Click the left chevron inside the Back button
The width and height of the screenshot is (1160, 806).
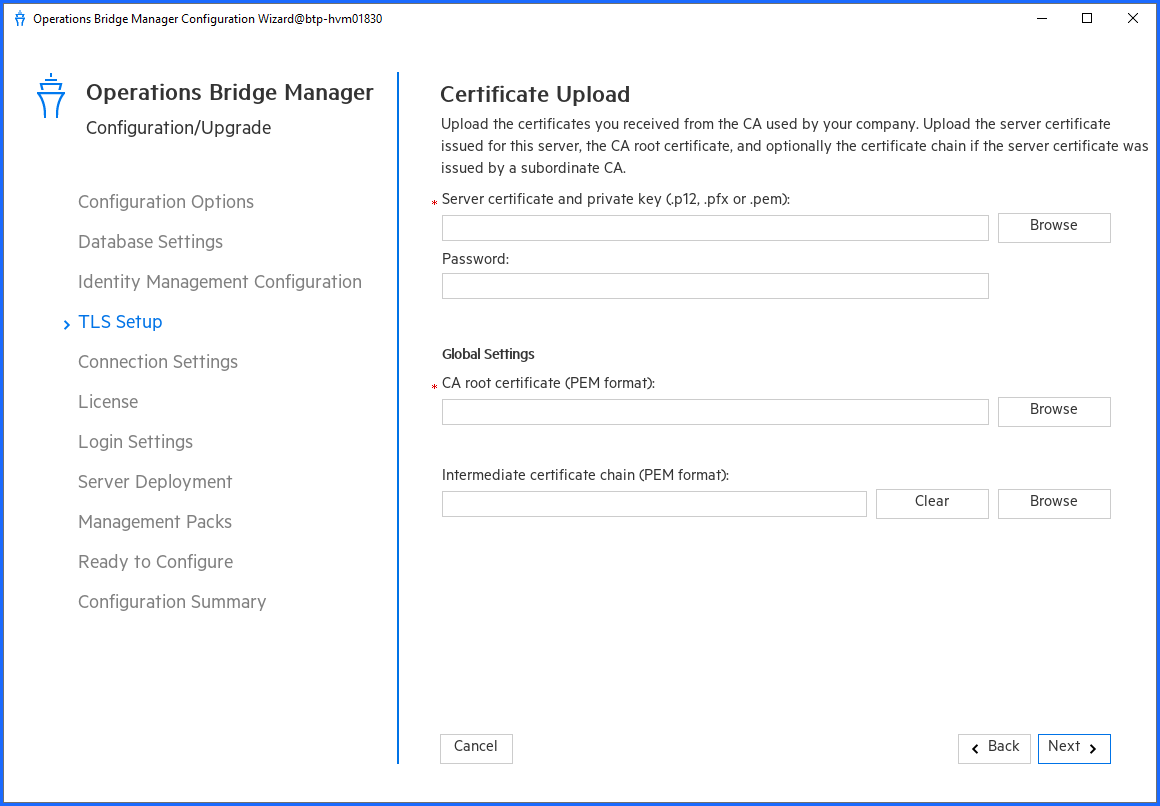click(975, 748)
